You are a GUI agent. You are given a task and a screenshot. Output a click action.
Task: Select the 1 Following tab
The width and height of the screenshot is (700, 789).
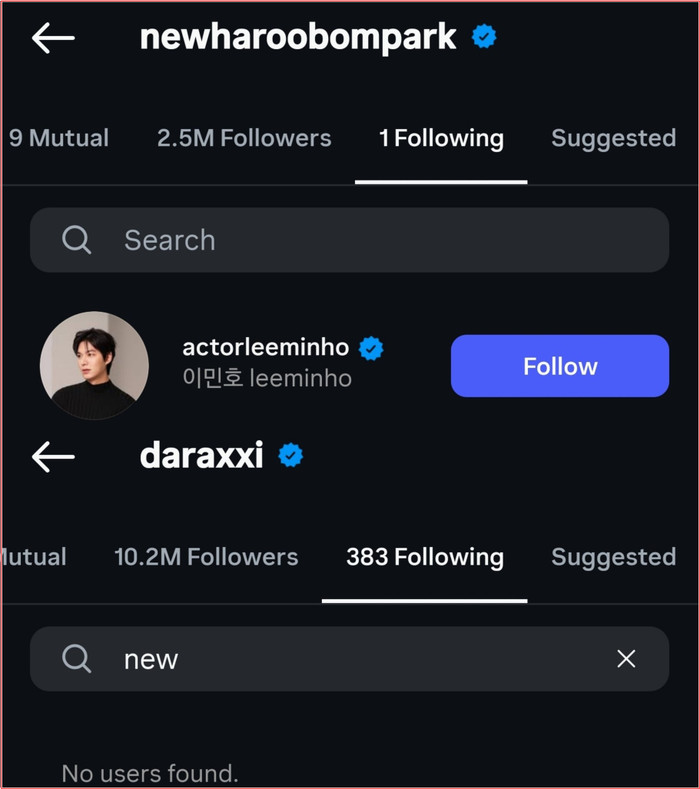[441, 138]
